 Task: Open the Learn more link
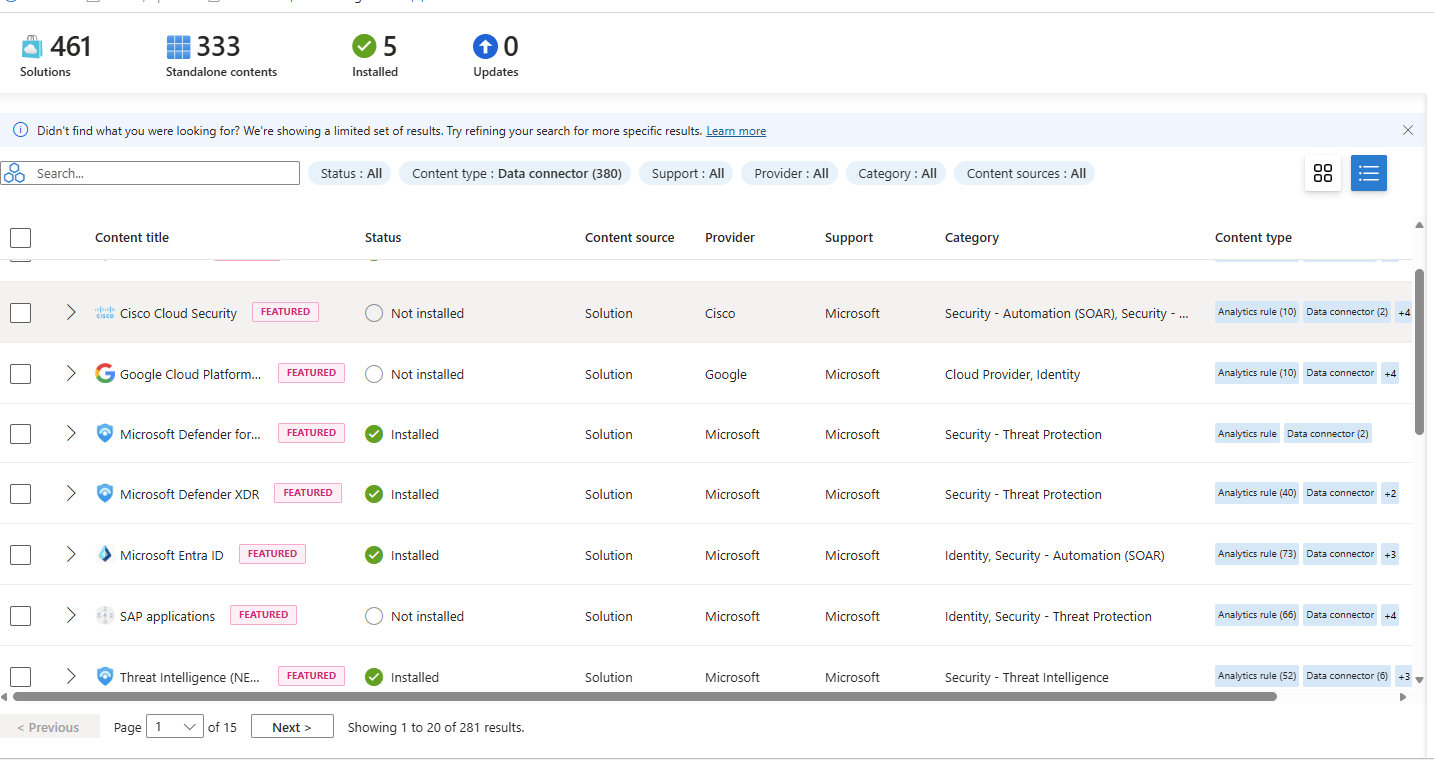(736, 131)
